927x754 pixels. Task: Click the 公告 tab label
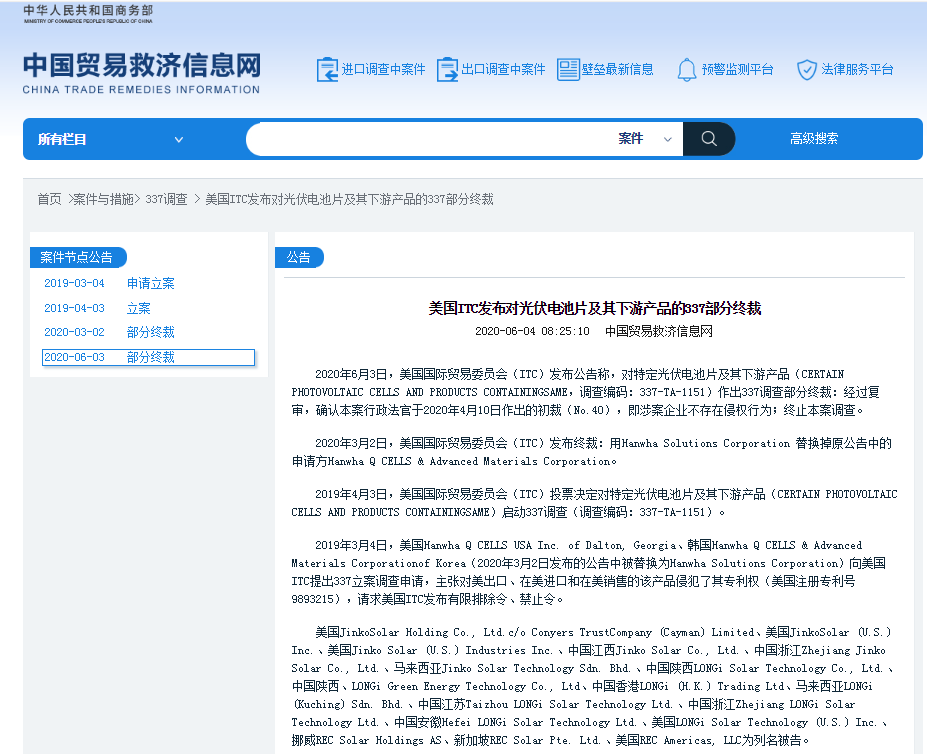pyautogui.click(x=299, y=257)
